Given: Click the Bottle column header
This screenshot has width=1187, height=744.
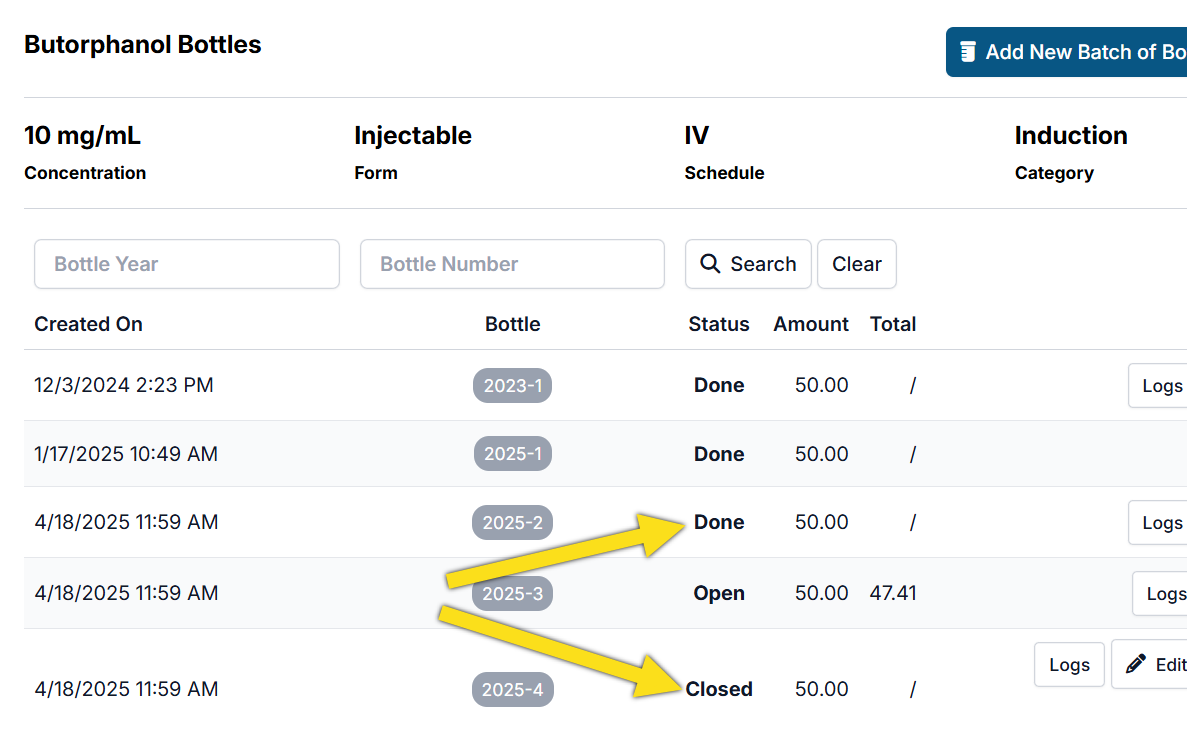Looking at the screenshot, I should pyautogui.click(x=512, y=324).
